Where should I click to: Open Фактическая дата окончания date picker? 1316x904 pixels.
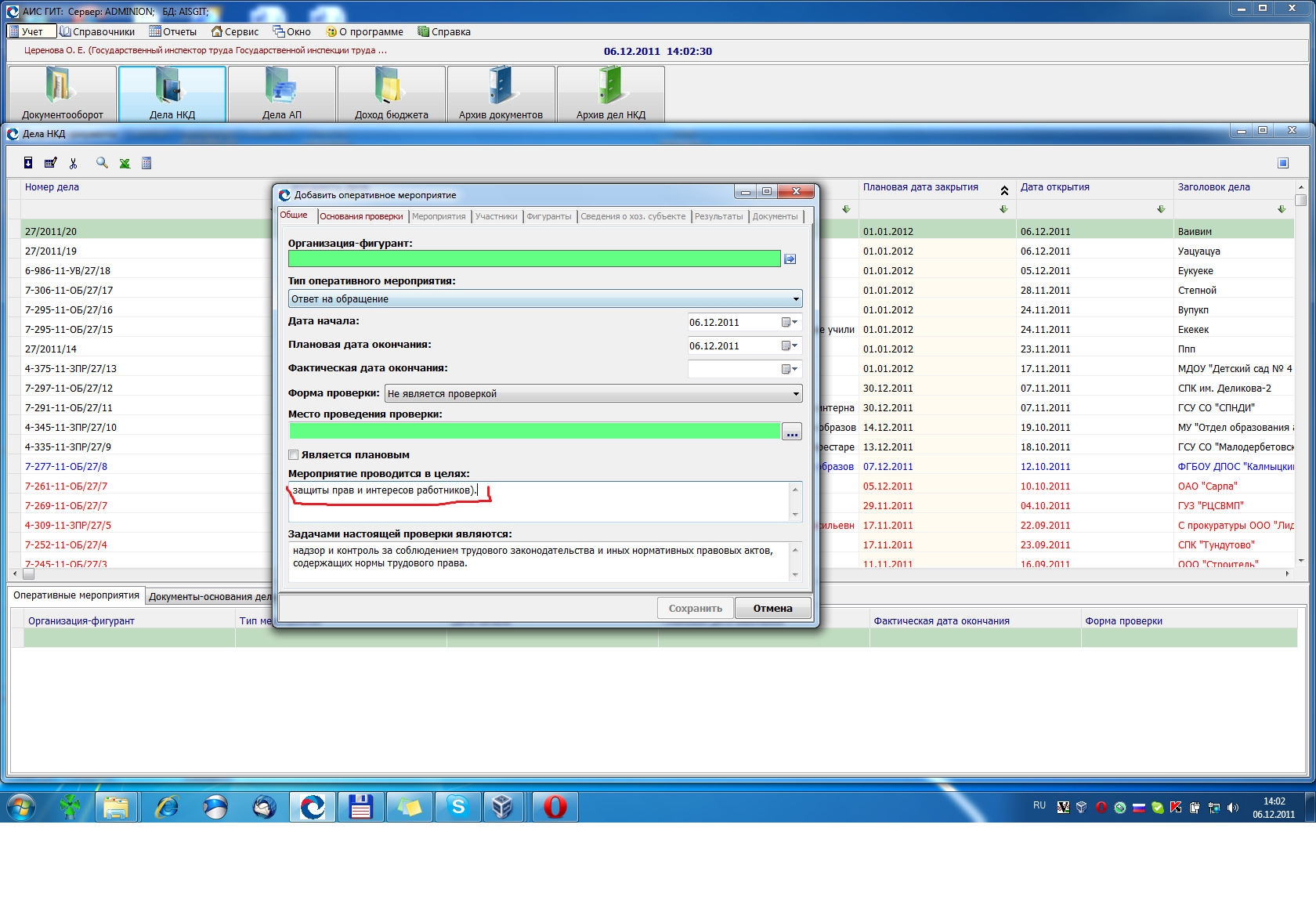click(790, 369)
